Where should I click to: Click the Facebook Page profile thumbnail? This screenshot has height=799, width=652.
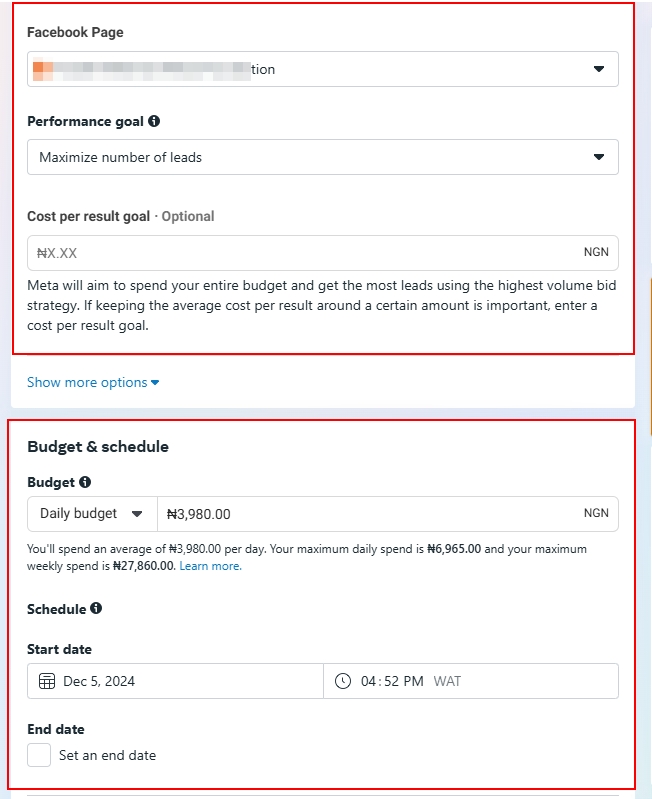42,69
